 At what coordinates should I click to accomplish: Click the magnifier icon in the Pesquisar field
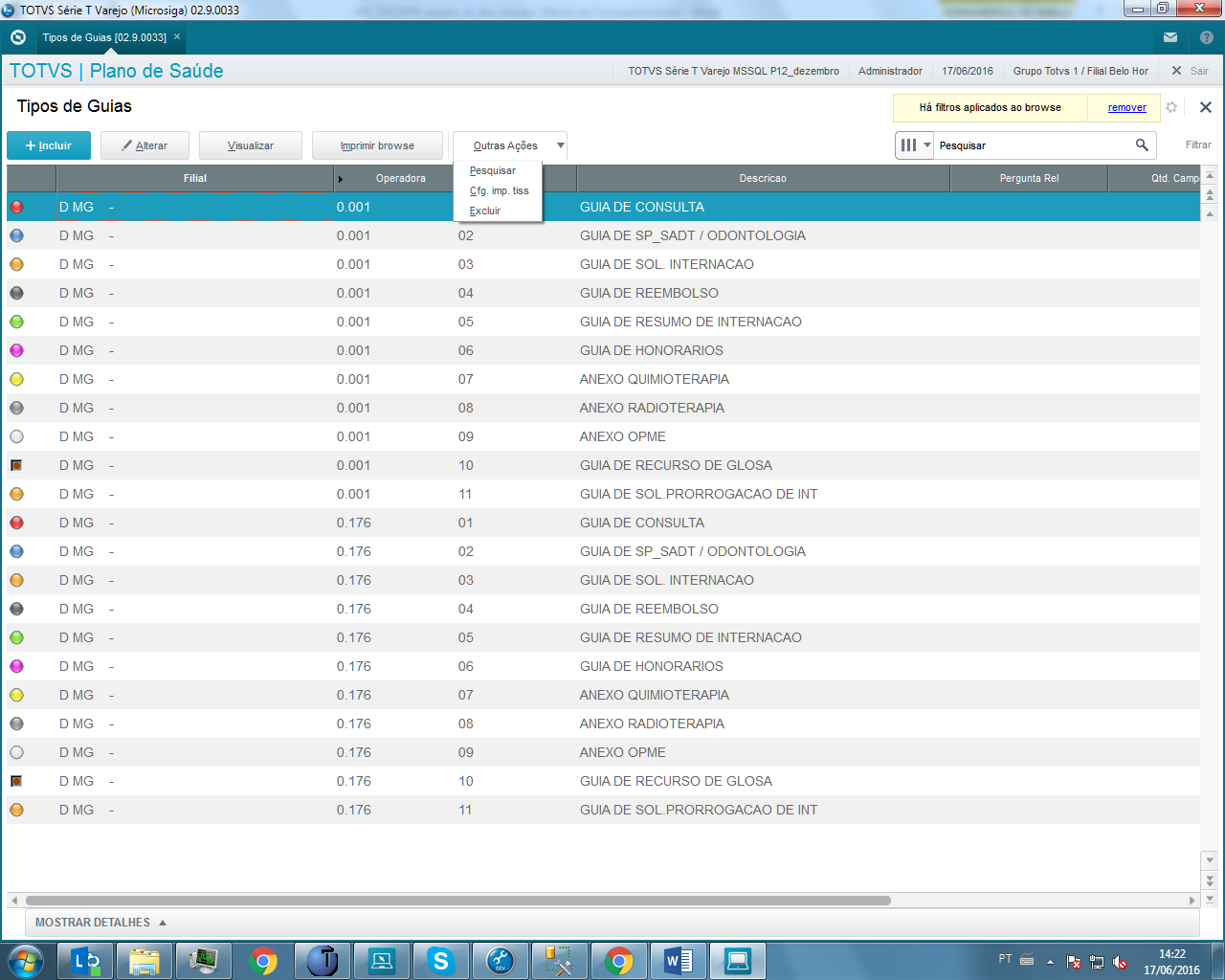pos(1142,145)
